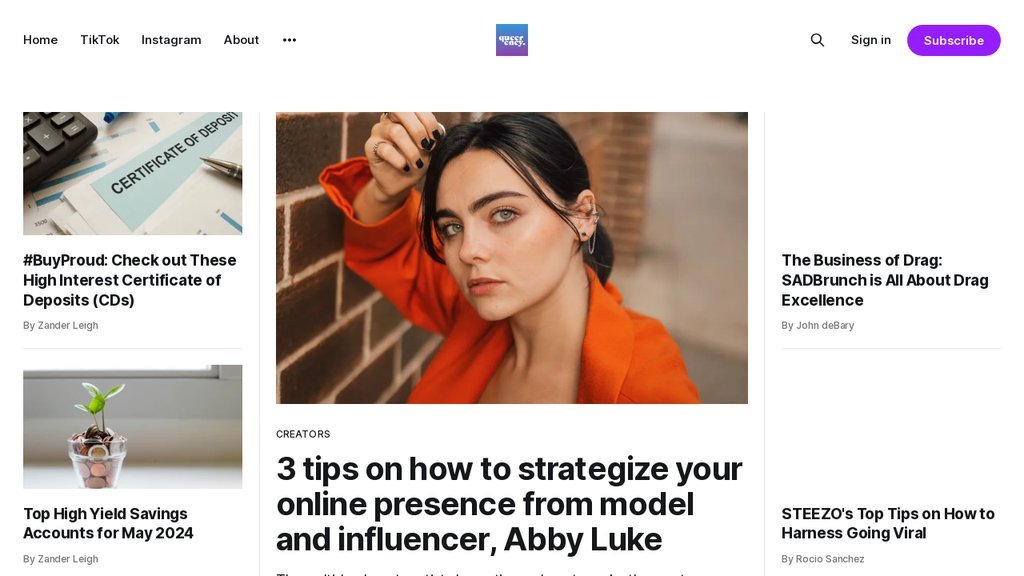Open featured Abby Luke portrait image

pos(511,258)
